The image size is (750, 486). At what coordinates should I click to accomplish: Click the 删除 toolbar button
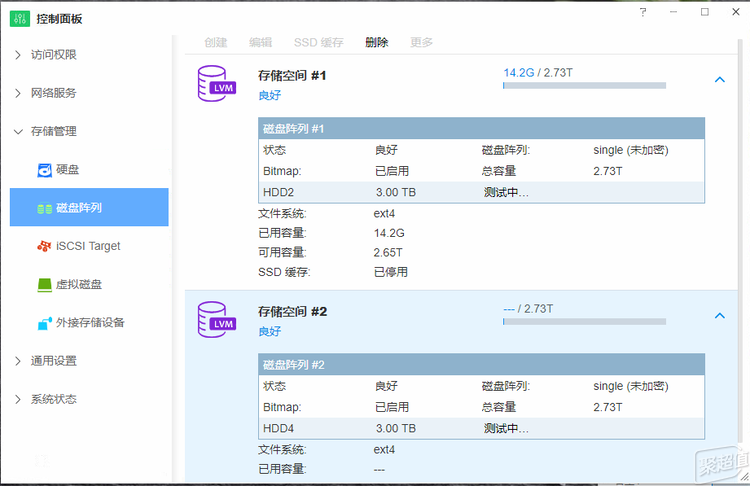tap(377, 43)
